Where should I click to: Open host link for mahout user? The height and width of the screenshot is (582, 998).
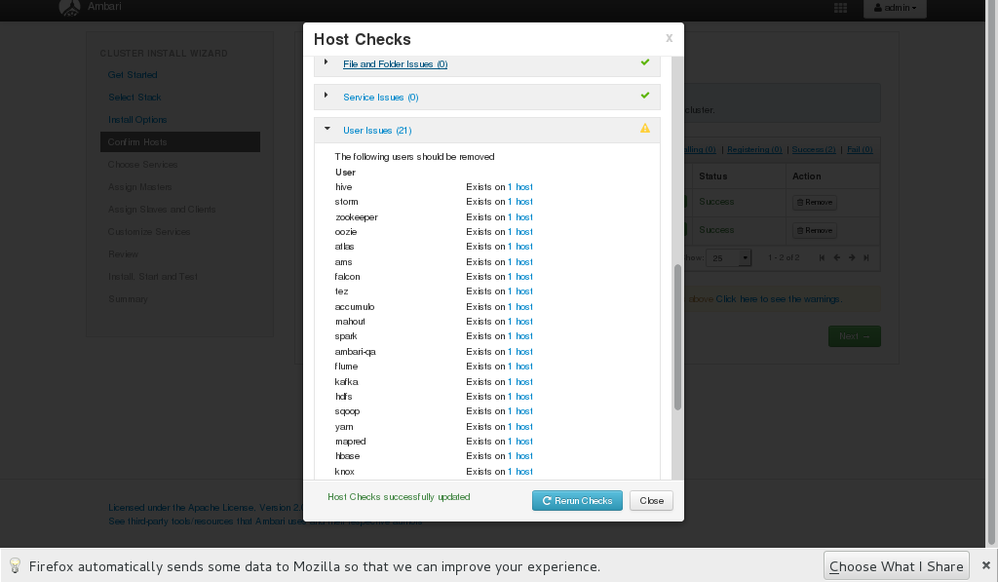point(520,322)
